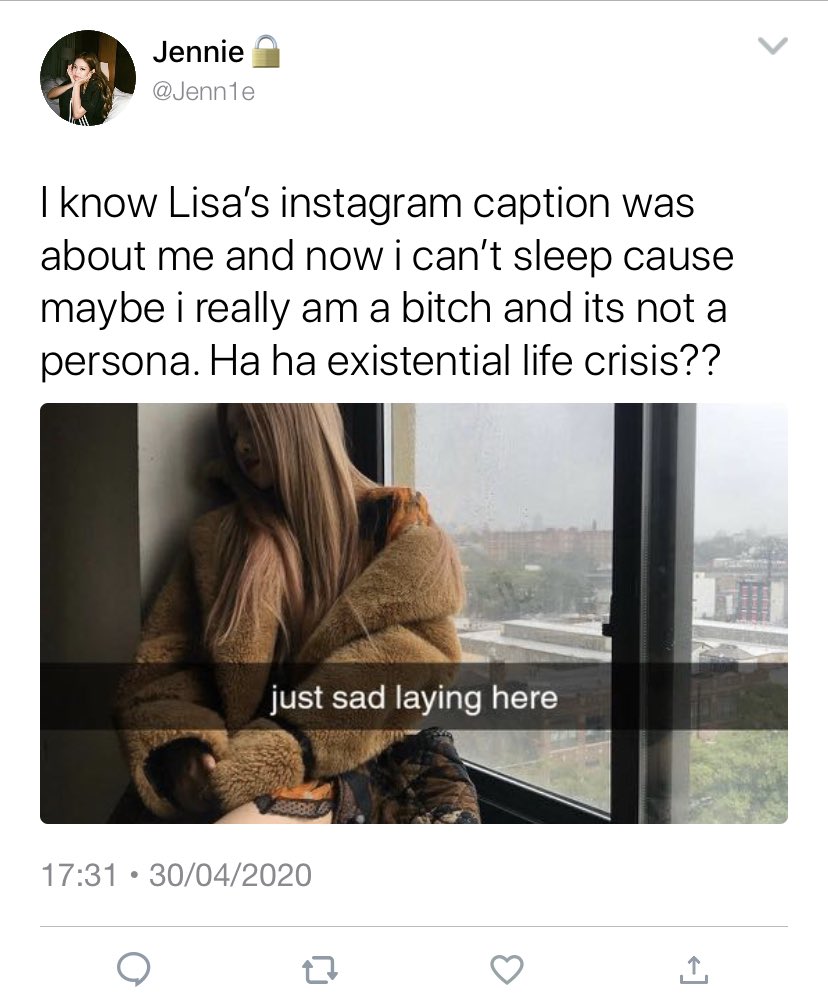
Task: Open Jennie's profile picture
Action: coord(88,78)
